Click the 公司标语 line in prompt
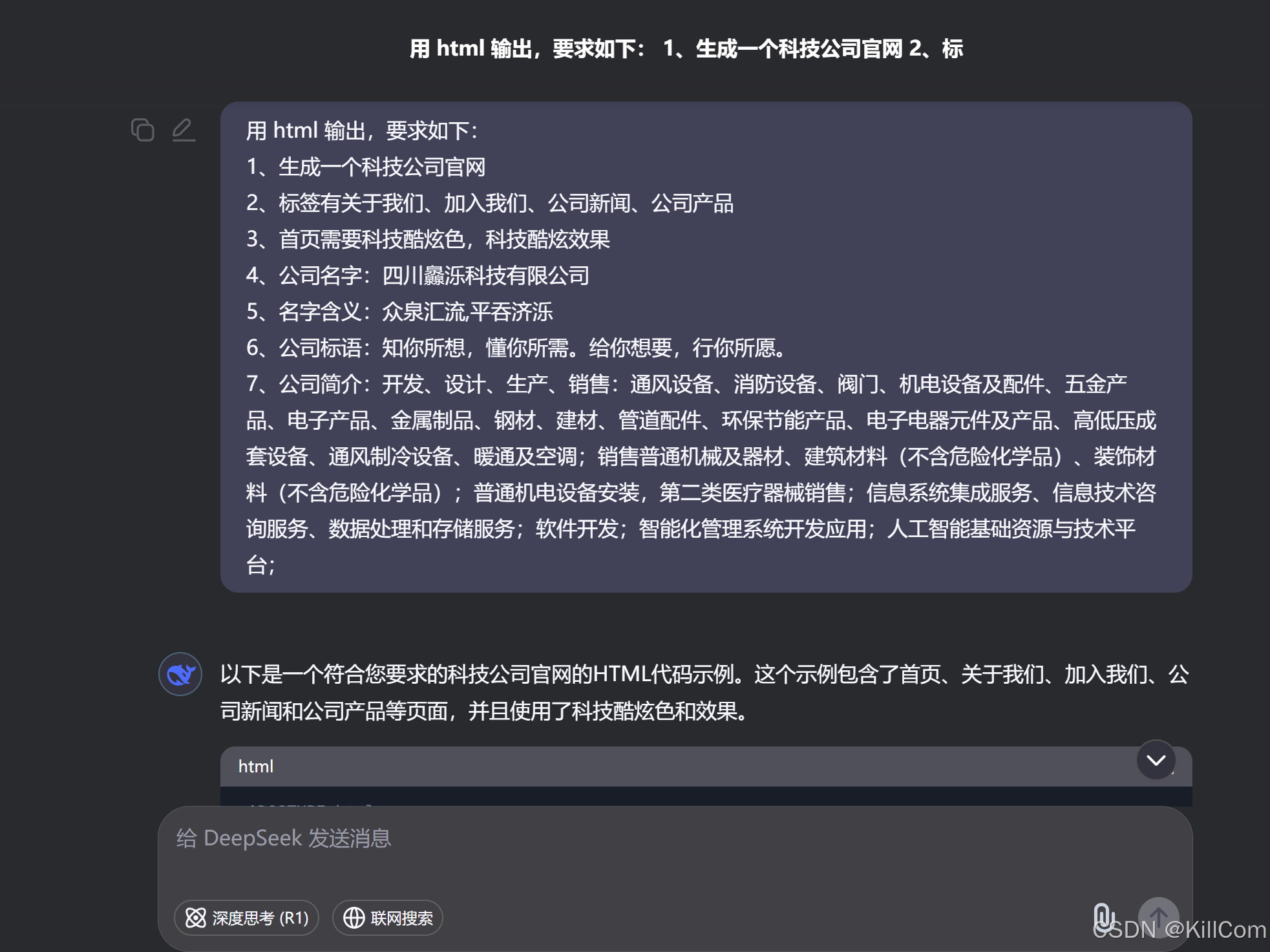Image resolution: width=1270 pixels, height=952 pixels. (516, 348)
